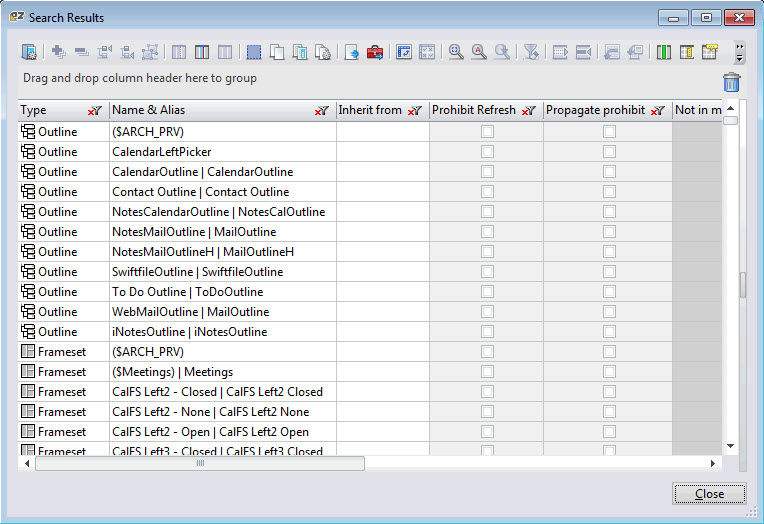This screenshot has height=524, width=764.
Task: Open the Name & Alias column filter
Action: tap(322, 111)
